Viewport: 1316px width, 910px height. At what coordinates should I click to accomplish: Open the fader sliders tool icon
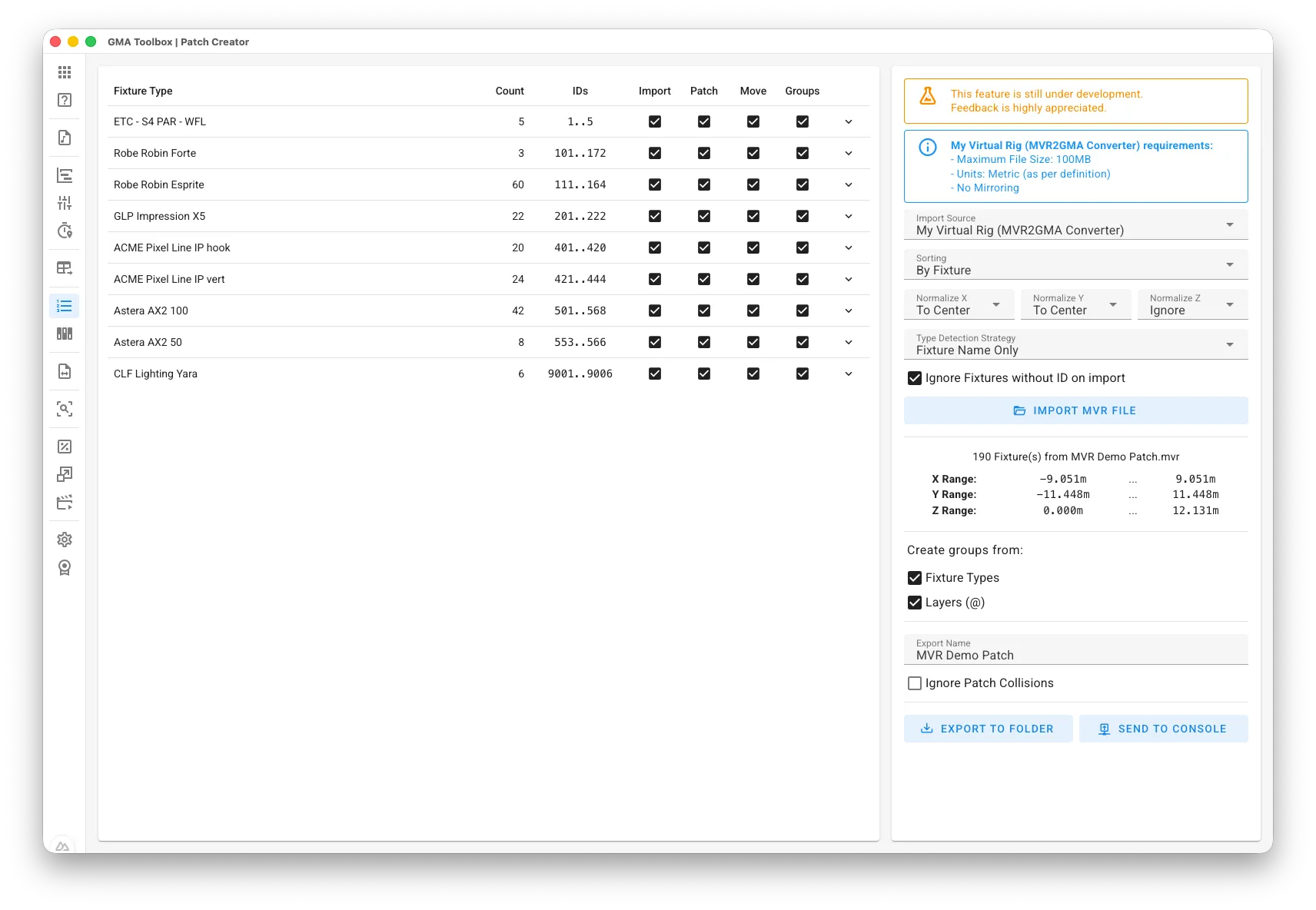(65, 202)
